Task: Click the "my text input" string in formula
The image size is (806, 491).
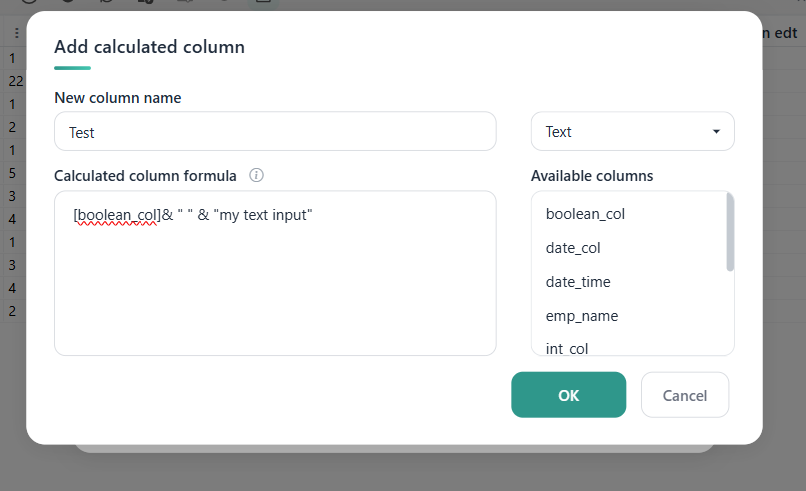Action: (x=263, y=215)
